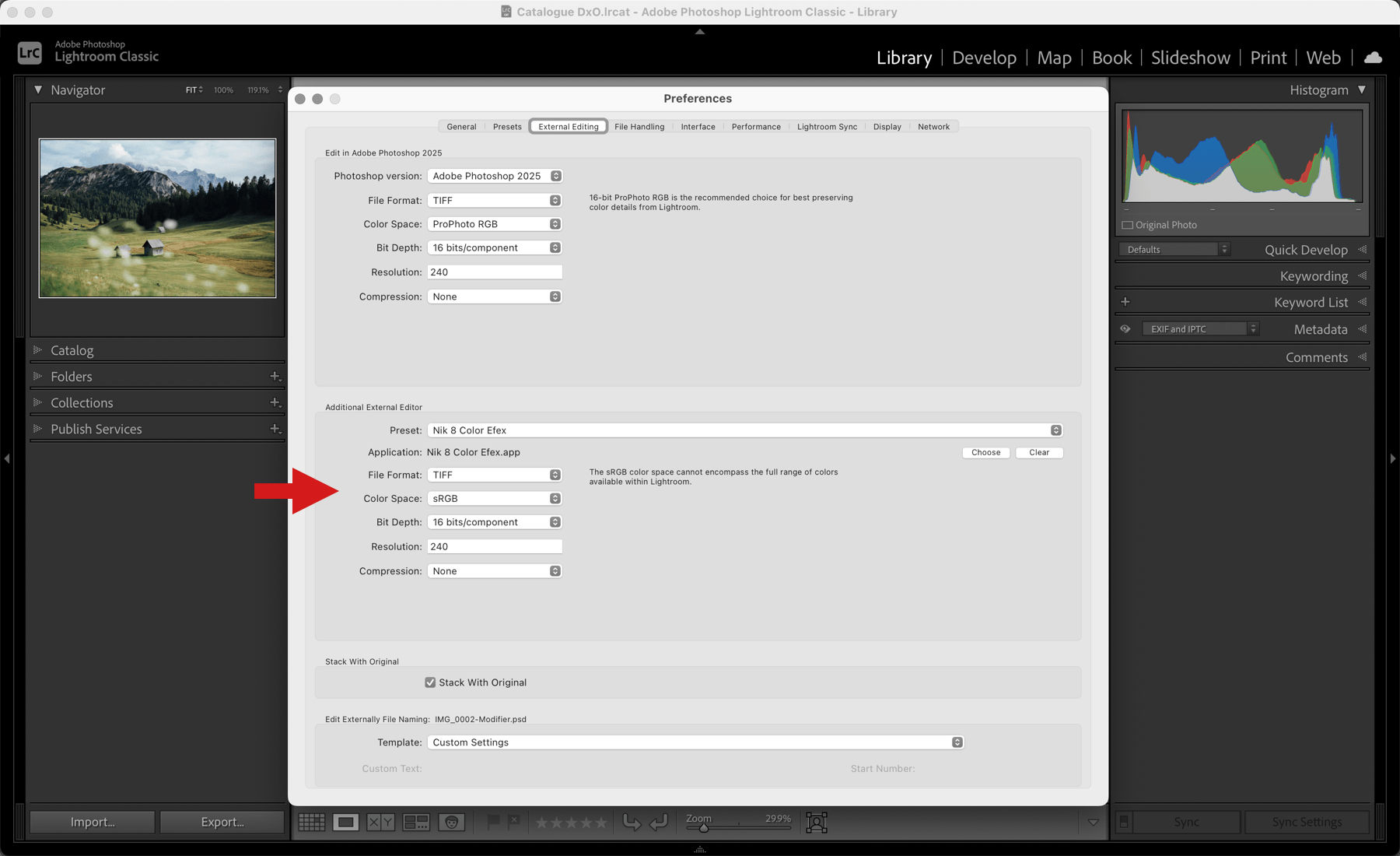The image size is (1400, 856).
Task: Click the Sync Settings button
Action: pos(1307,822)
